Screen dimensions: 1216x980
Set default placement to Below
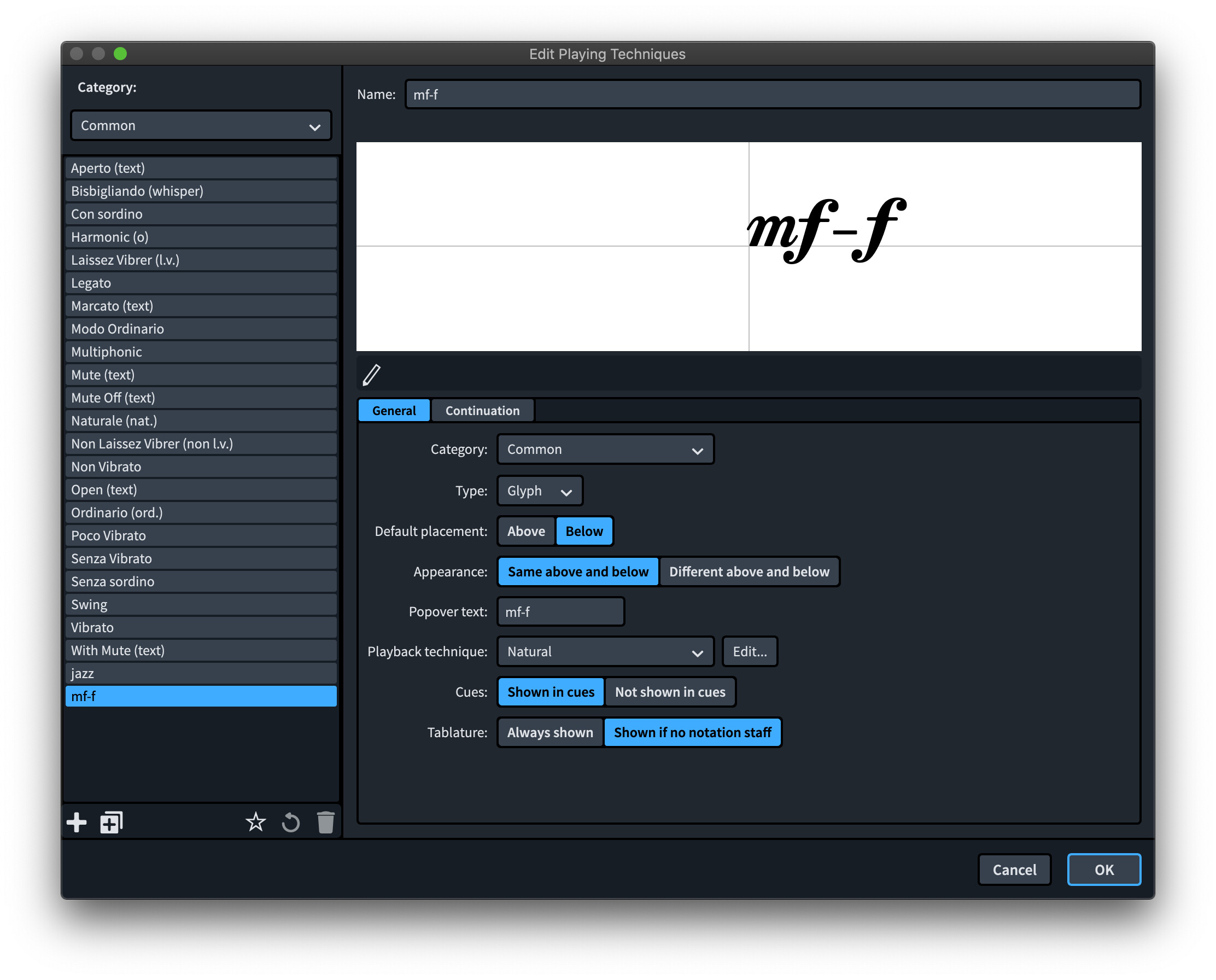pos(584,531)
